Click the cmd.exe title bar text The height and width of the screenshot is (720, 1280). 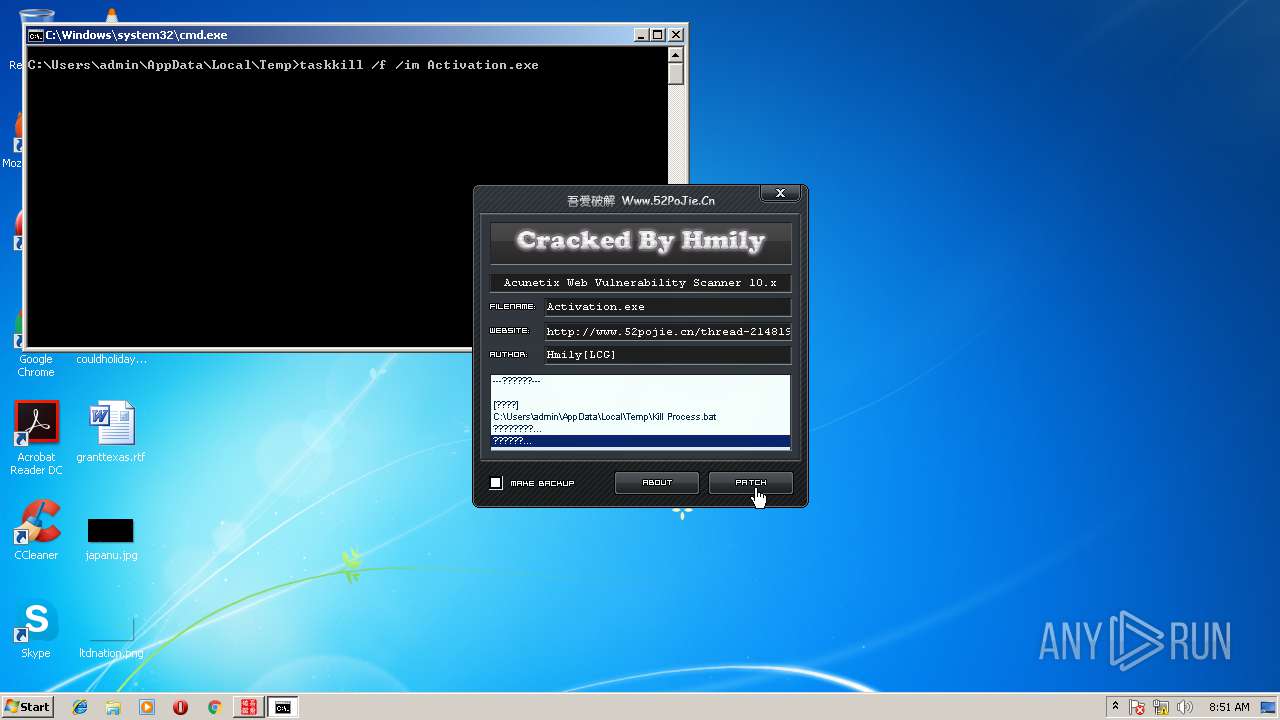[x=136, y=35]
